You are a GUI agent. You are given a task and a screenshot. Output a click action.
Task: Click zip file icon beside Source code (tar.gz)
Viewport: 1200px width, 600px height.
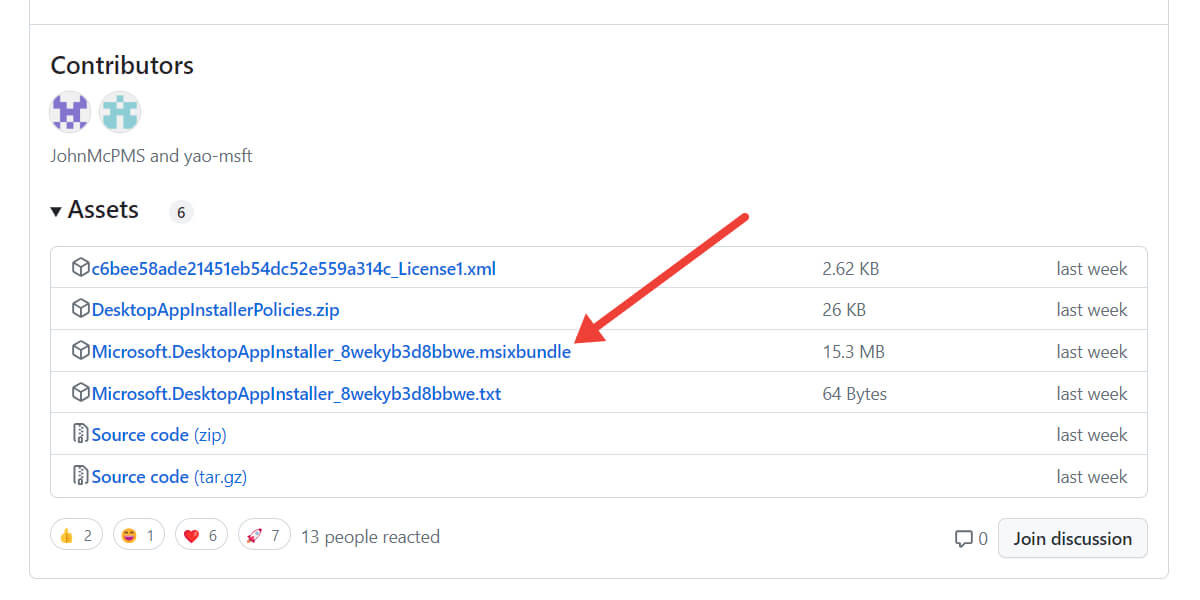coord(81,476)
